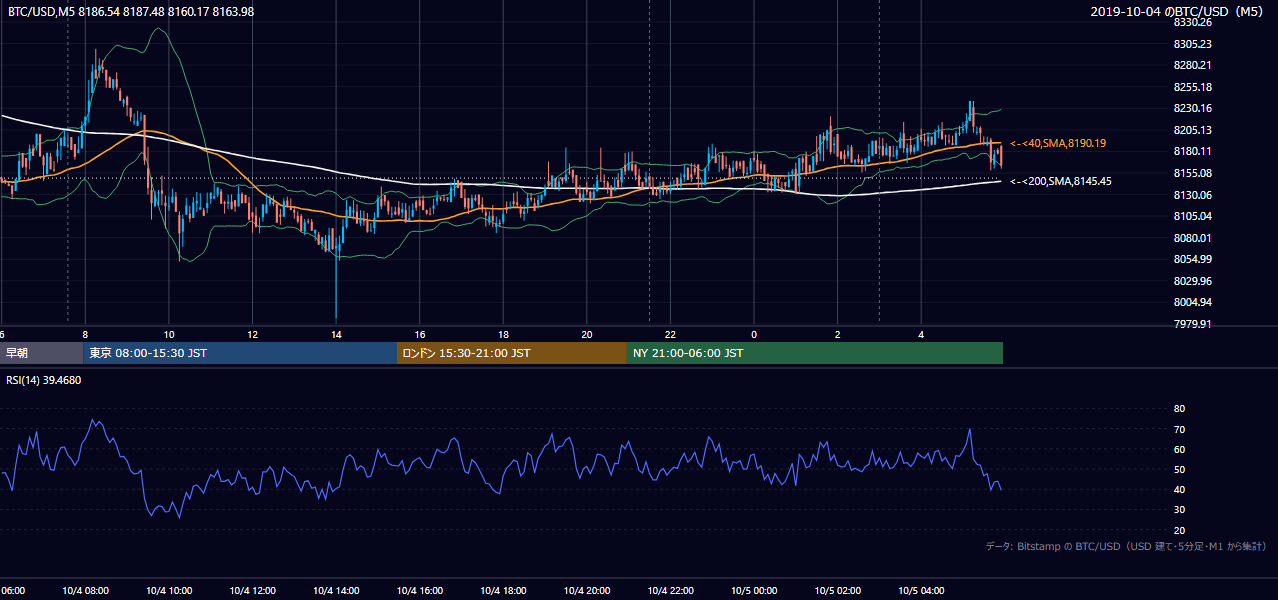Click the 10/5 02:00 date axis label

tap(838, 591)
